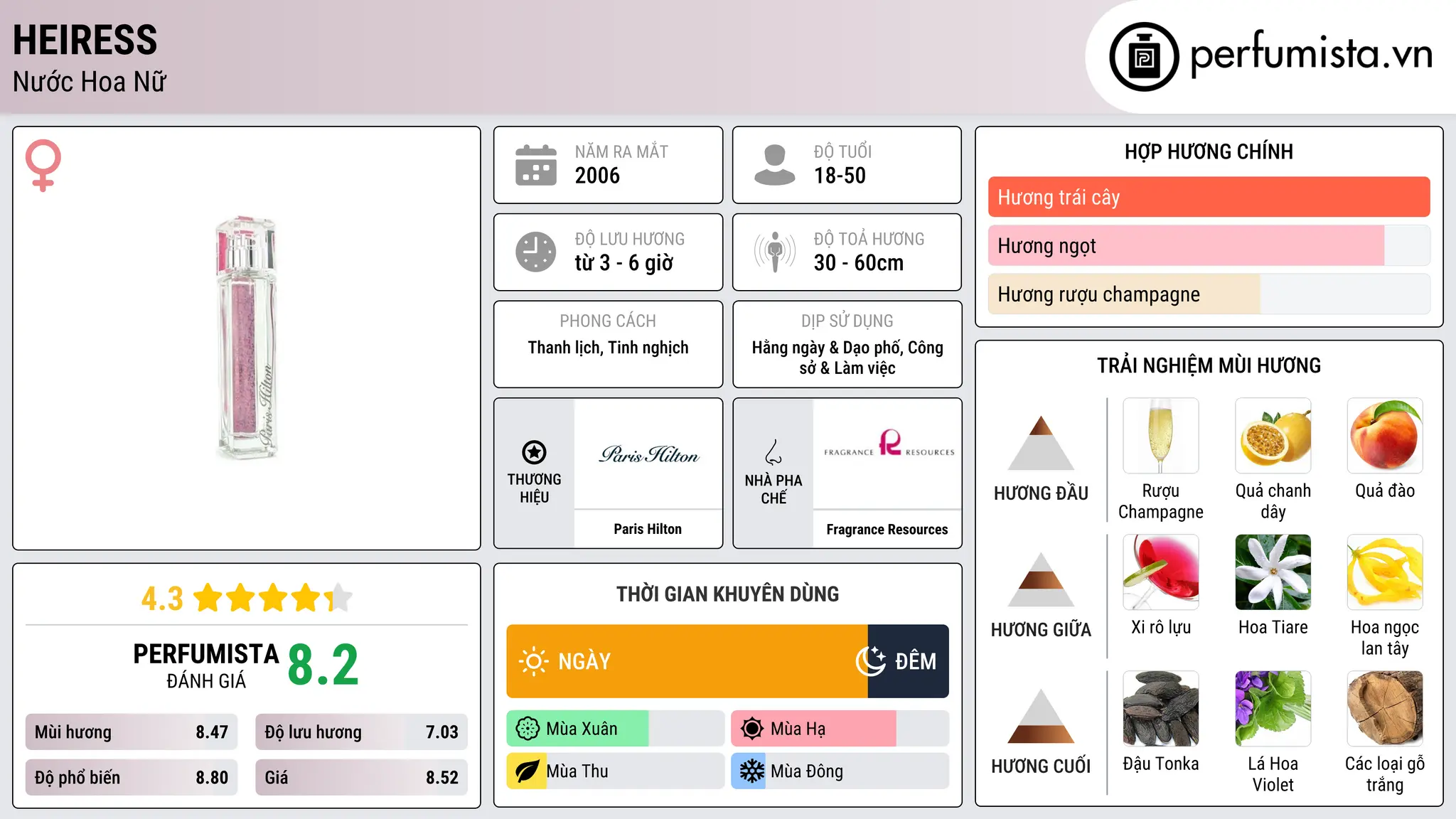The width and height of the screenshot is (1456, 819).
Task: Click the dark Đêm time-of-day segment
Action: pyautogui.click(x=909, y=661)
